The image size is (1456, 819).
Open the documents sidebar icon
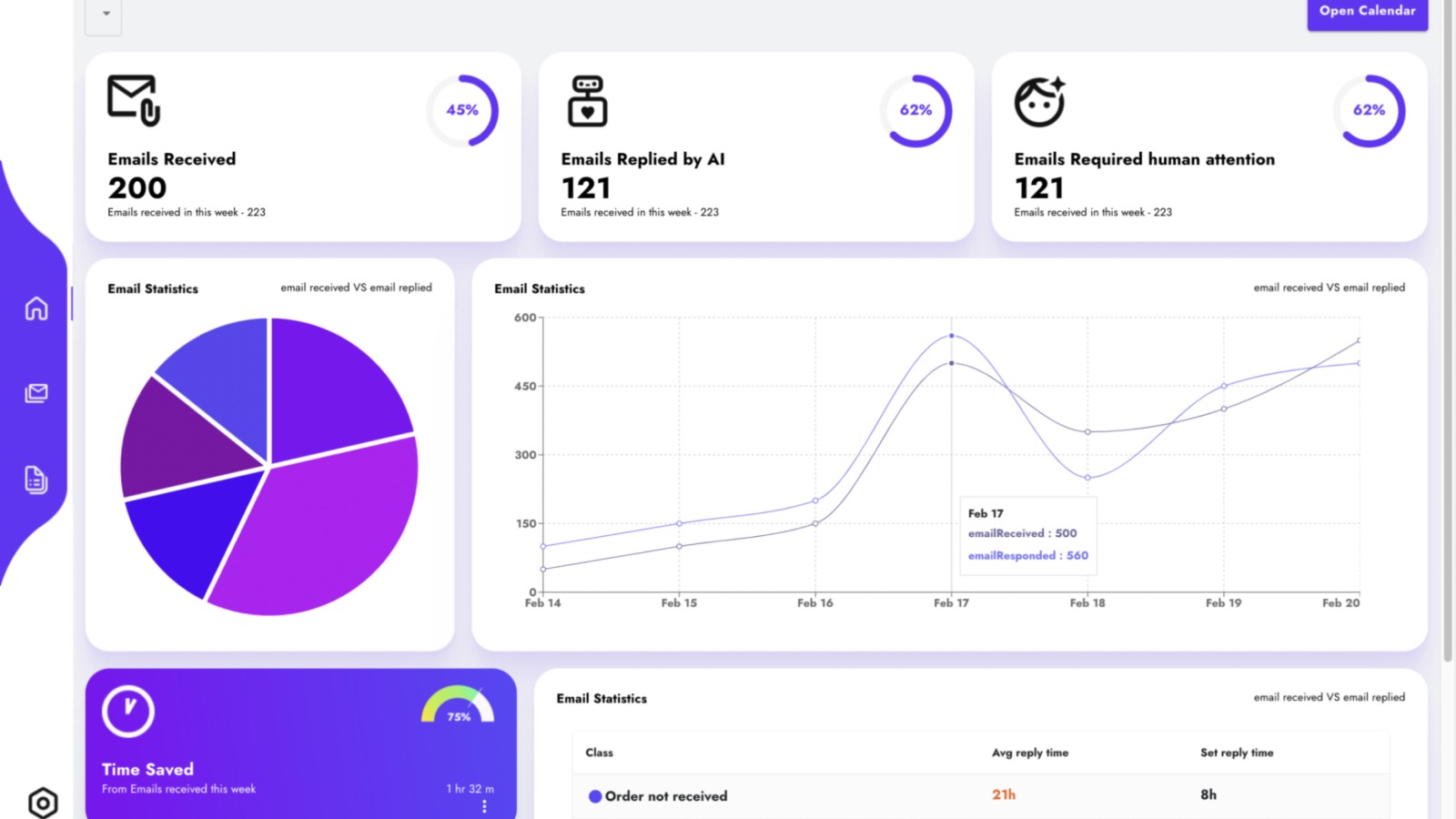pos(36,480)
